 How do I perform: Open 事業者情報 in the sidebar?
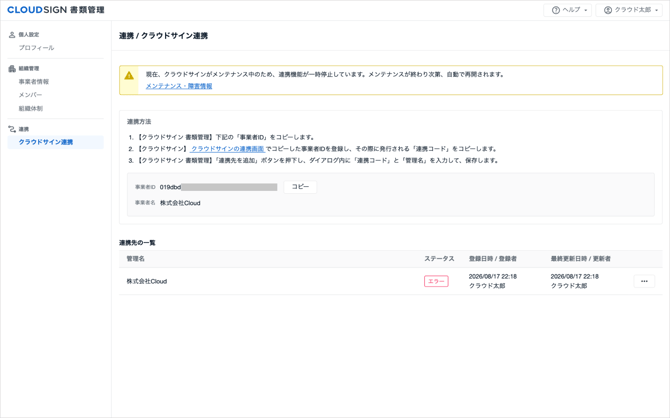pyautogui.click(x=34, y=82)
